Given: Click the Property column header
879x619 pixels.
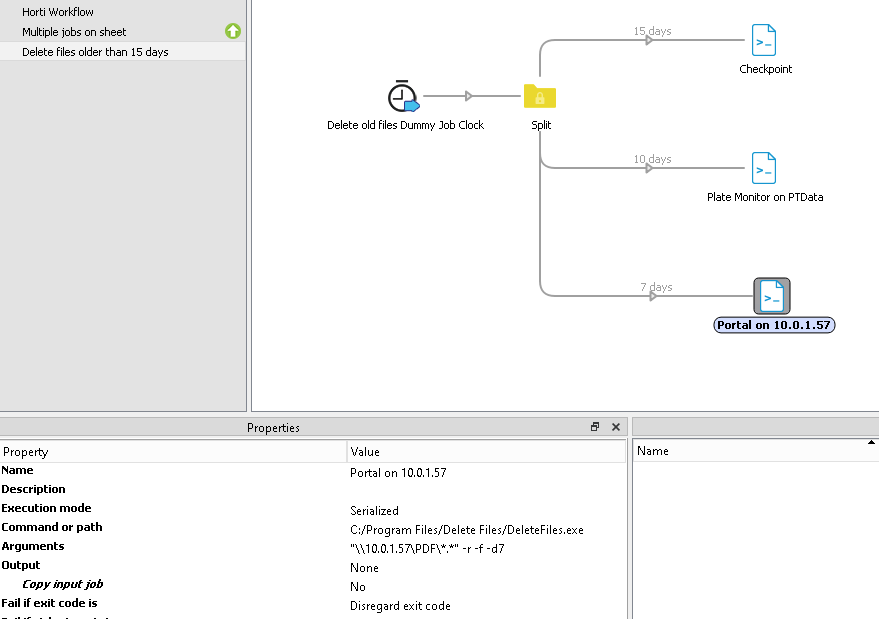Looking at the screenshot, I should [28, 451].
